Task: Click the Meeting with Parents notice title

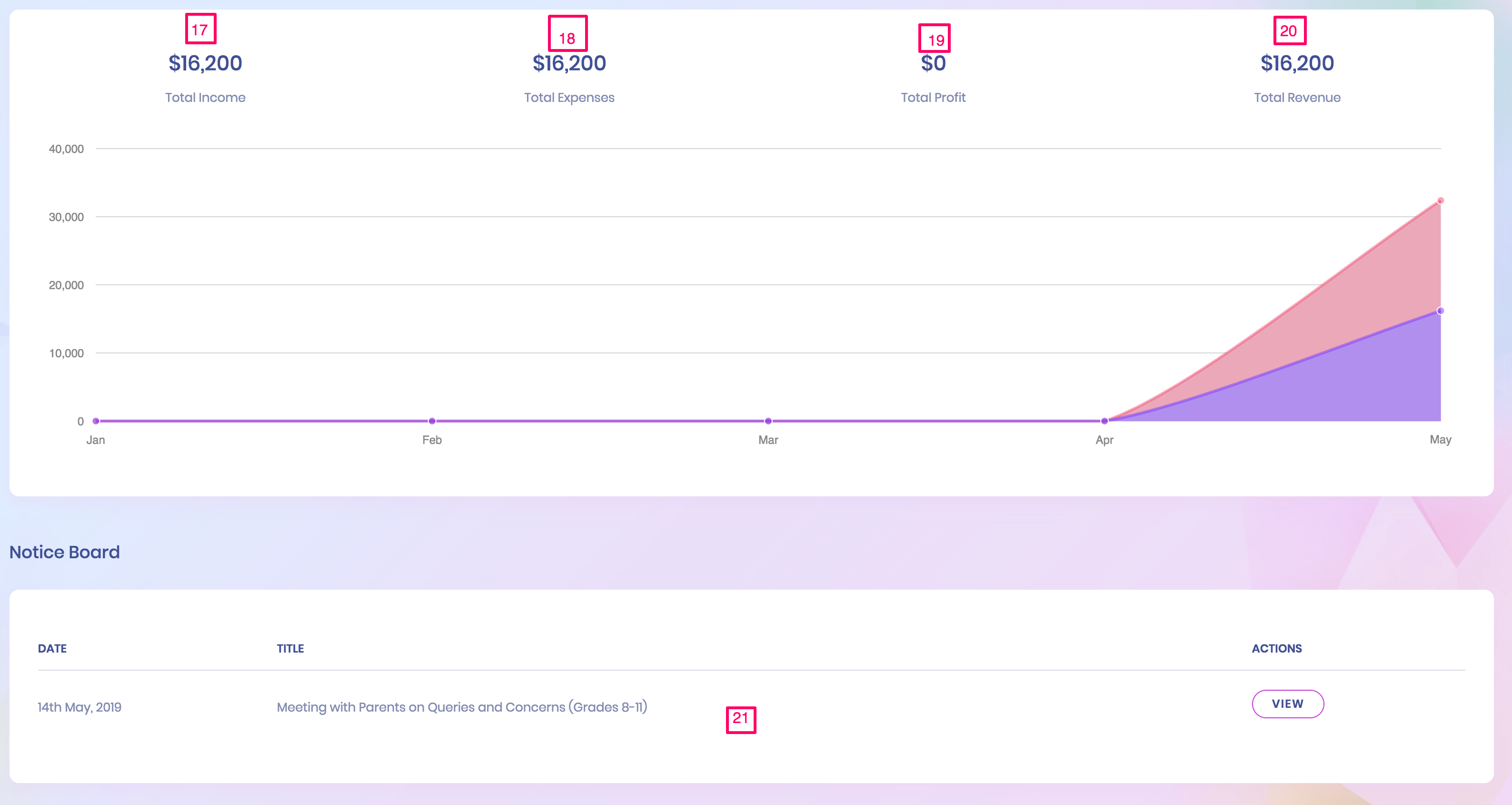Action: (461, 707)
